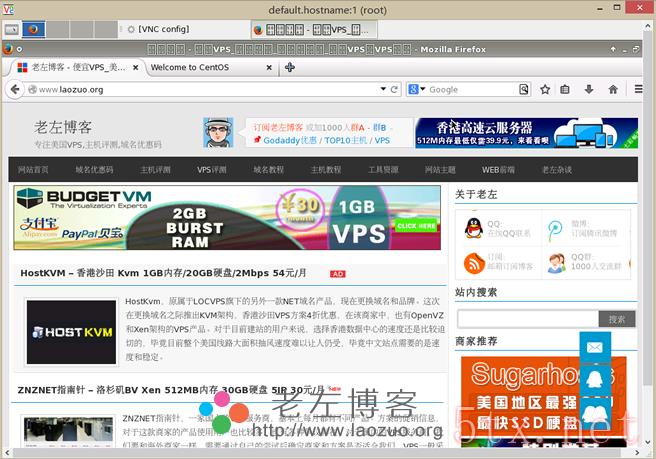The height and width of the screenshot is (459, 656).
Task: Click the 搜索 button in 站内搜索
Action: tap(617, 319)
